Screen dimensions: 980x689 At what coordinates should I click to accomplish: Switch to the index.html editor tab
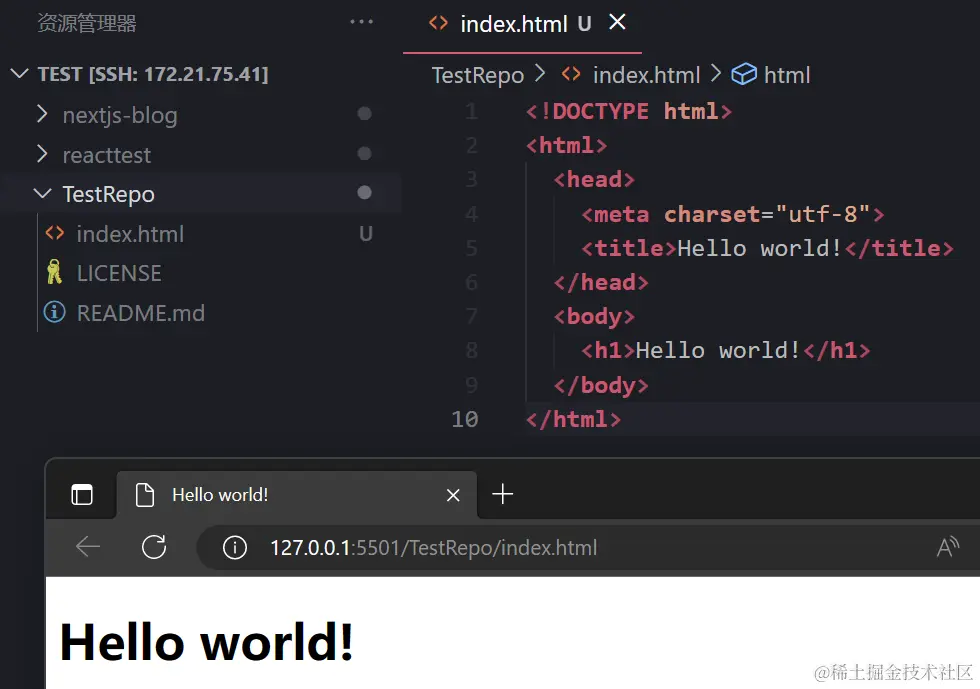point(522,25)
